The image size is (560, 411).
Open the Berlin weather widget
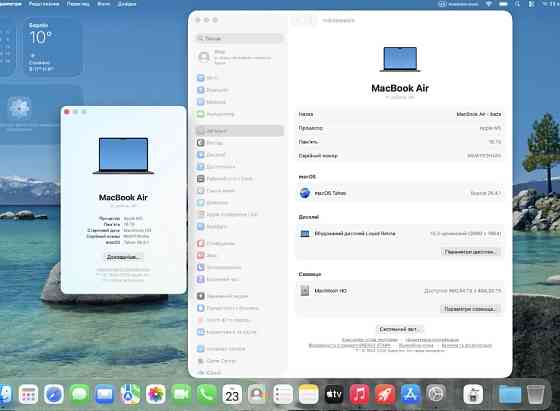(x=53, y=47)
